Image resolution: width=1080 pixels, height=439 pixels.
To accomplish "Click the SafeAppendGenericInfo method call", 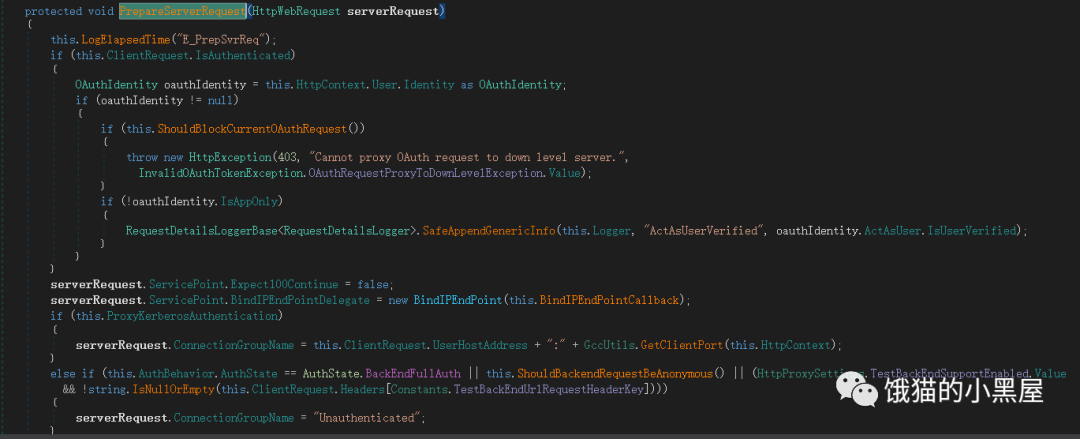I will [488, 231].
